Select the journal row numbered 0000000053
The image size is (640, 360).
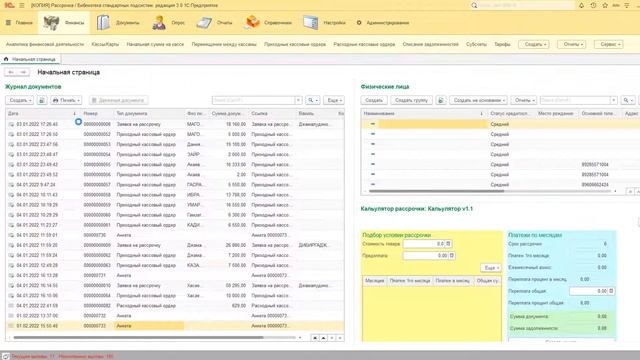coord(175,144)
